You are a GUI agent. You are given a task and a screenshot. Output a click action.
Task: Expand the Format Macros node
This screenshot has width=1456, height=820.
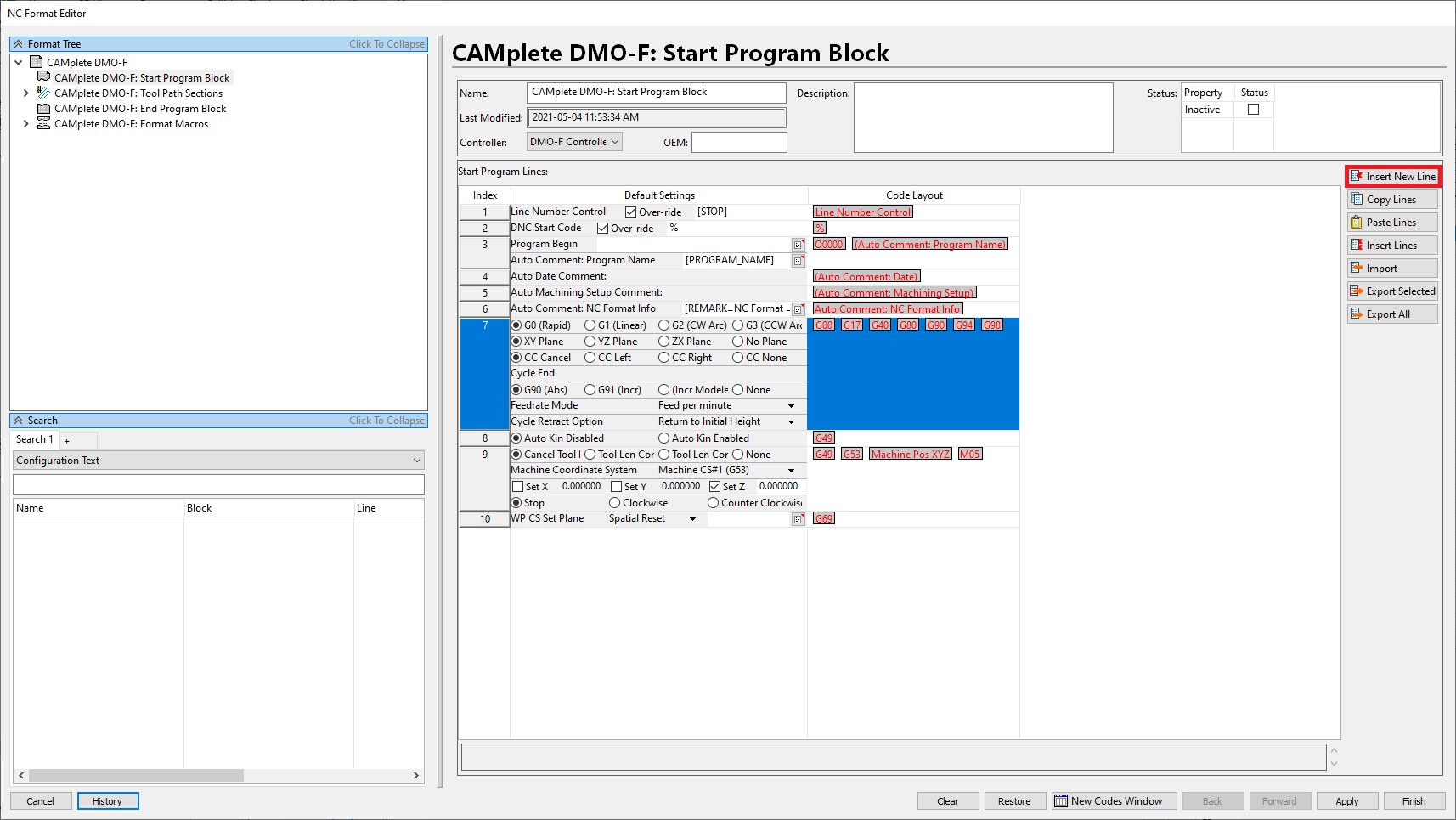tap(26, 124)
